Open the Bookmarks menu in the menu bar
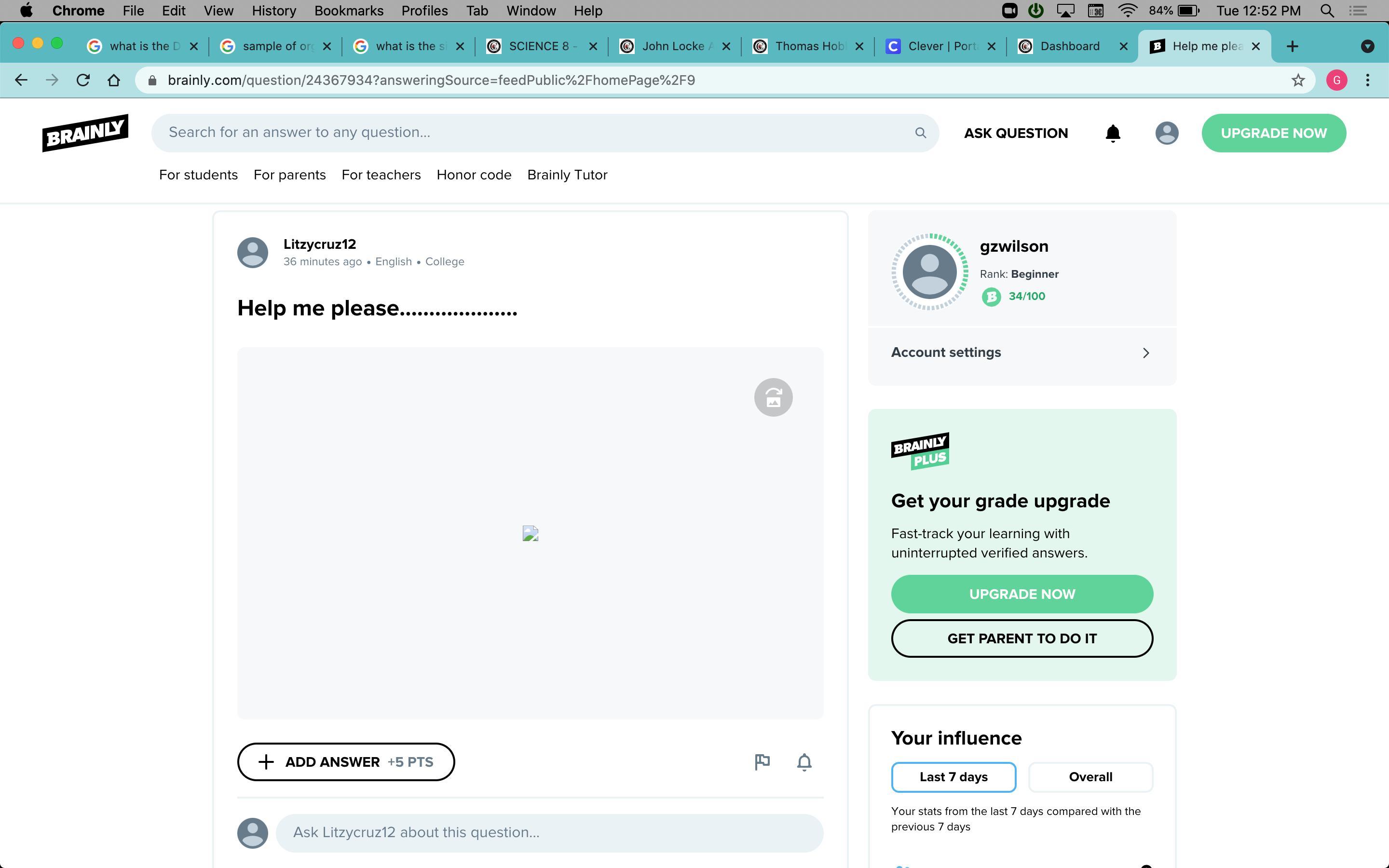Viewport: 1389px width, 868px height. click(348, 11)
